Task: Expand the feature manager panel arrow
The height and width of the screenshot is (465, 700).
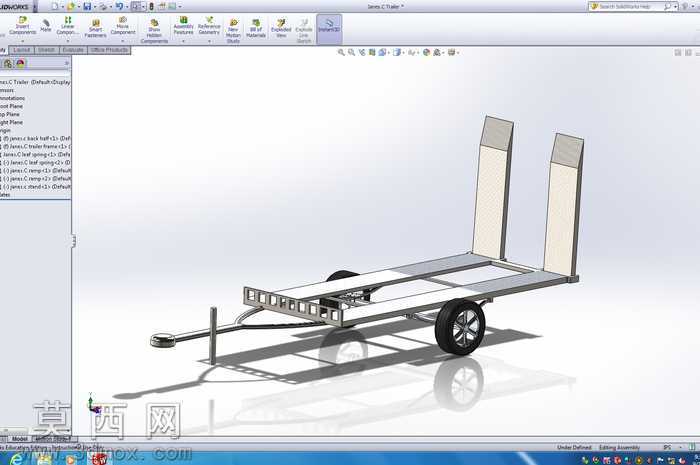Action: pos(67,63)
